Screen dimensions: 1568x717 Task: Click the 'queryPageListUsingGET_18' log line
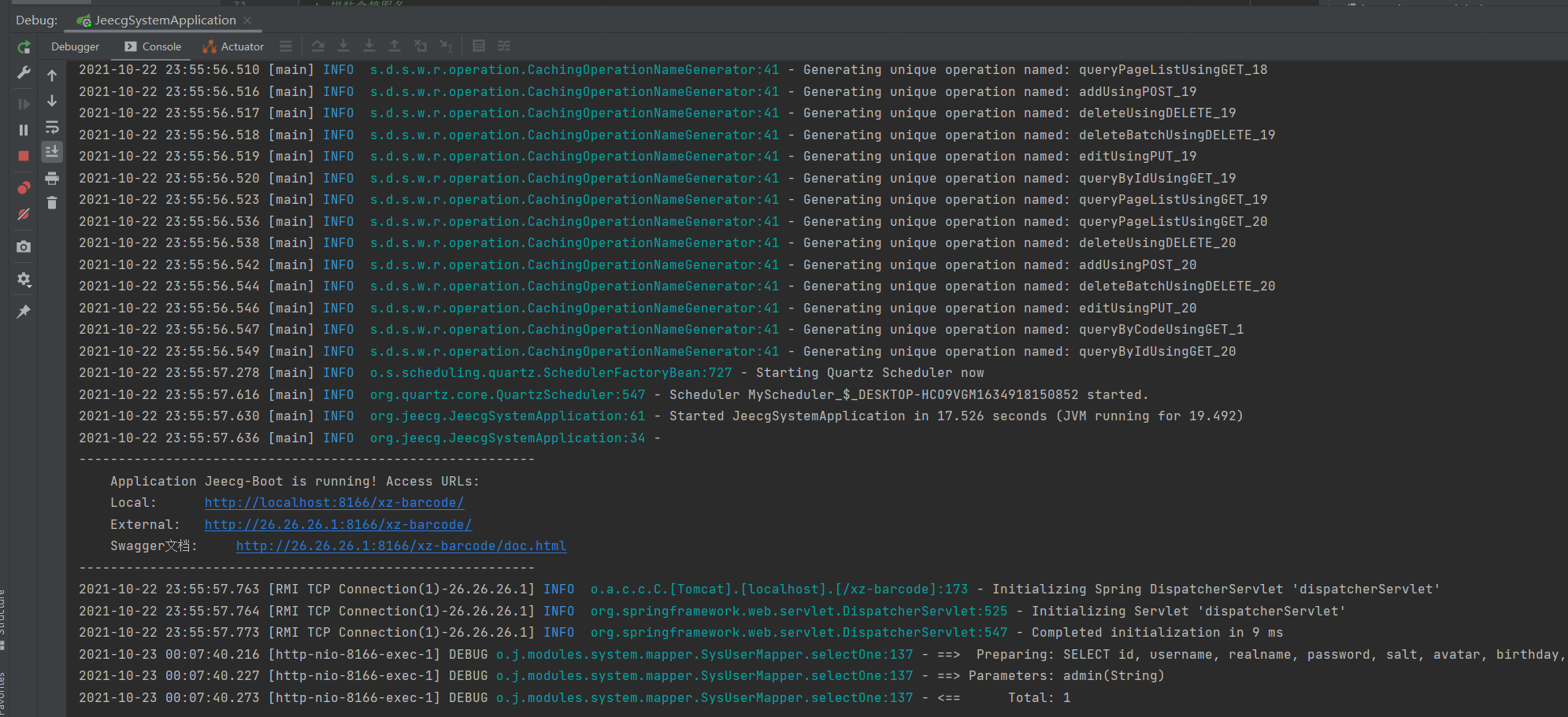point(673,70)
